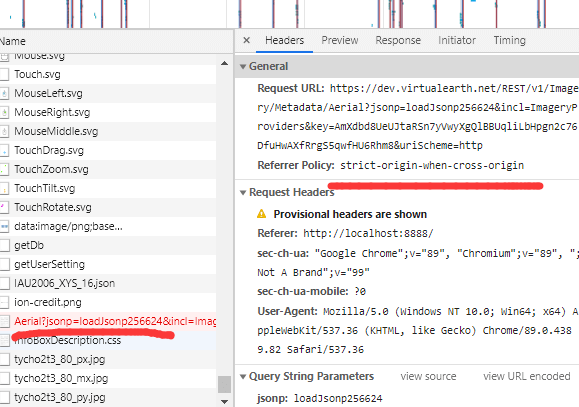Collapse the Request Headers section
The height and width of the screenshot is (407, 579).
(x=243, y=192)
